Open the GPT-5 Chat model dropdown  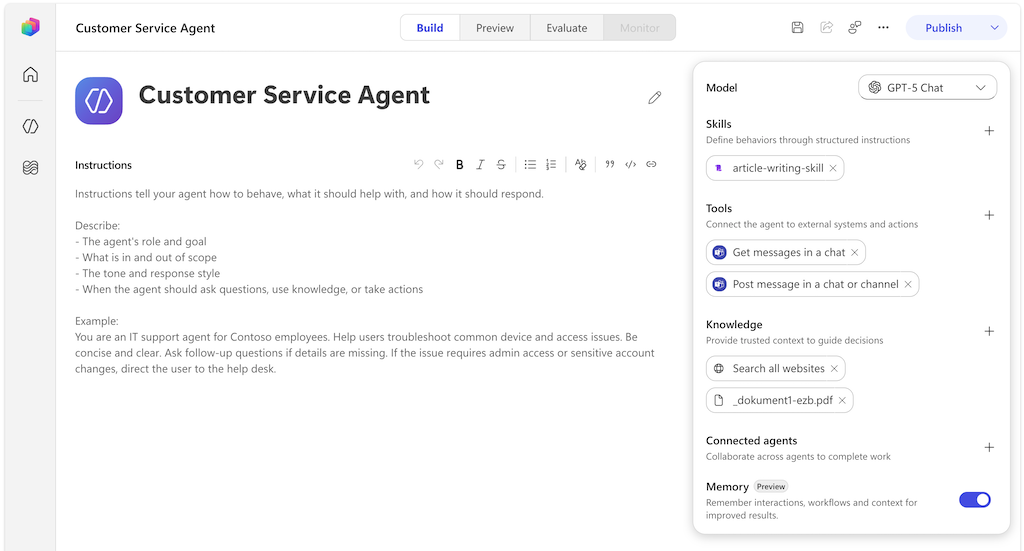(927, 87)
